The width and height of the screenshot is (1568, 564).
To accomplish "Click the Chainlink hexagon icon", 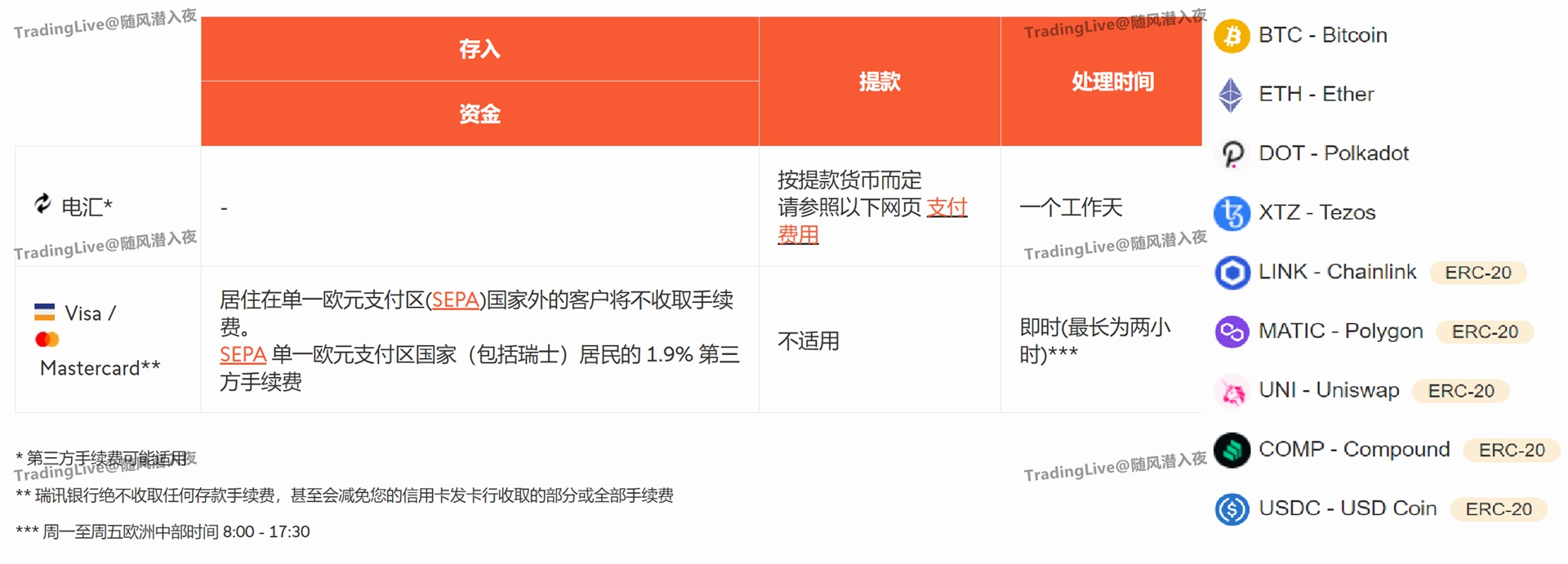I will pyautogui.click(x=1232, y=272).
